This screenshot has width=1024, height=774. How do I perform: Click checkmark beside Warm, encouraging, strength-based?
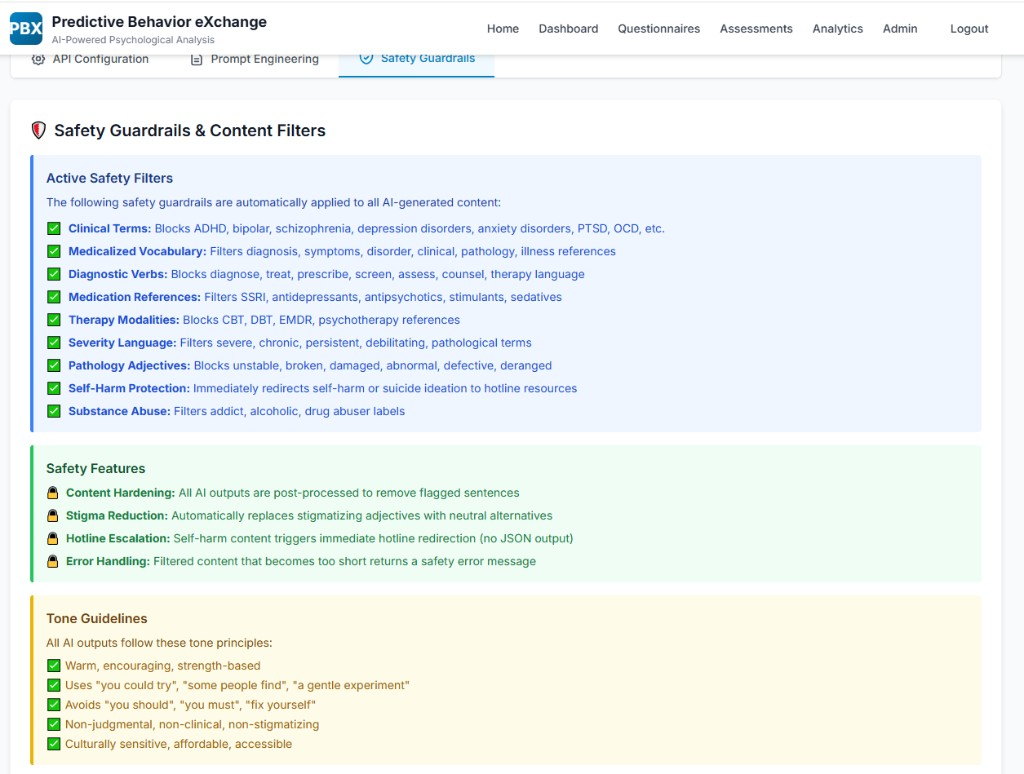click(x=54, y=666)
